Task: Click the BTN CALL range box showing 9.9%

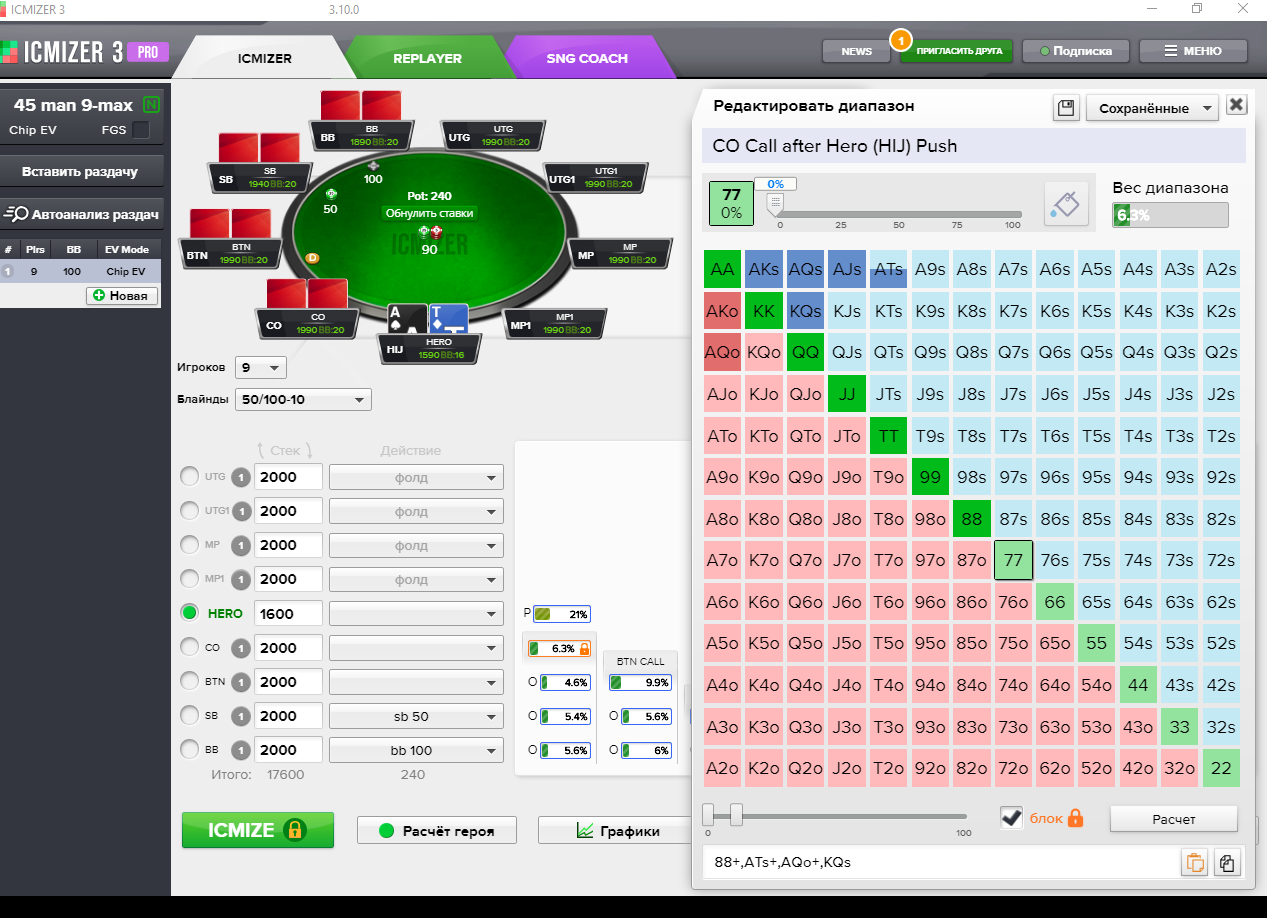Action: pyautogui.click(x=640, y=682)
